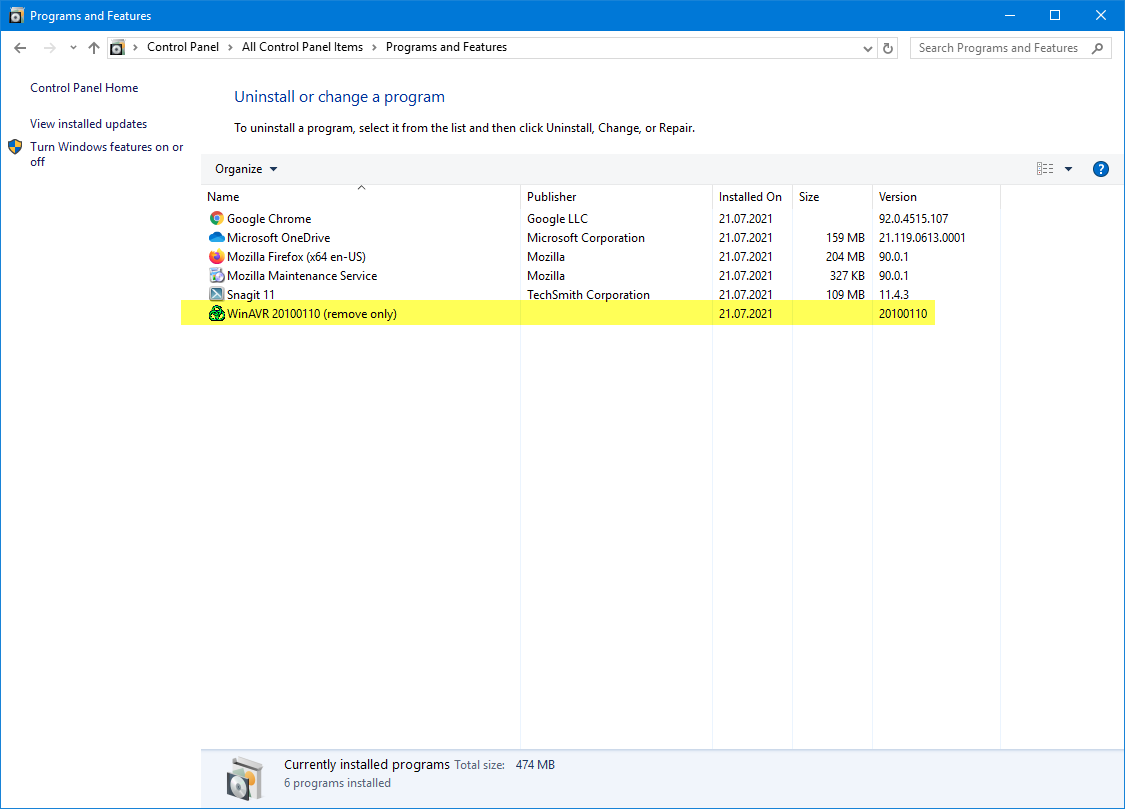Viewport: 1125px width, 809px height.
Task: Sort by the Version column header
Action: [936, 196]
